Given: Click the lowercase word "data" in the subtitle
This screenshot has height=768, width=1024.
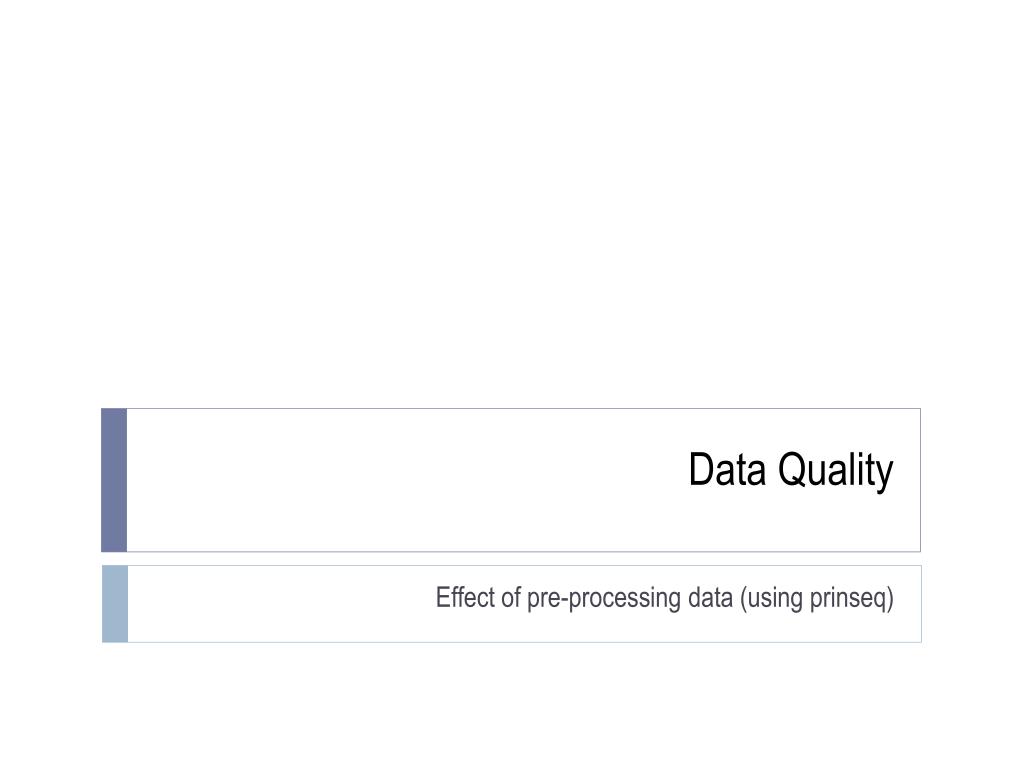Looking at the screenshot, I should click(x=711, y=599).
